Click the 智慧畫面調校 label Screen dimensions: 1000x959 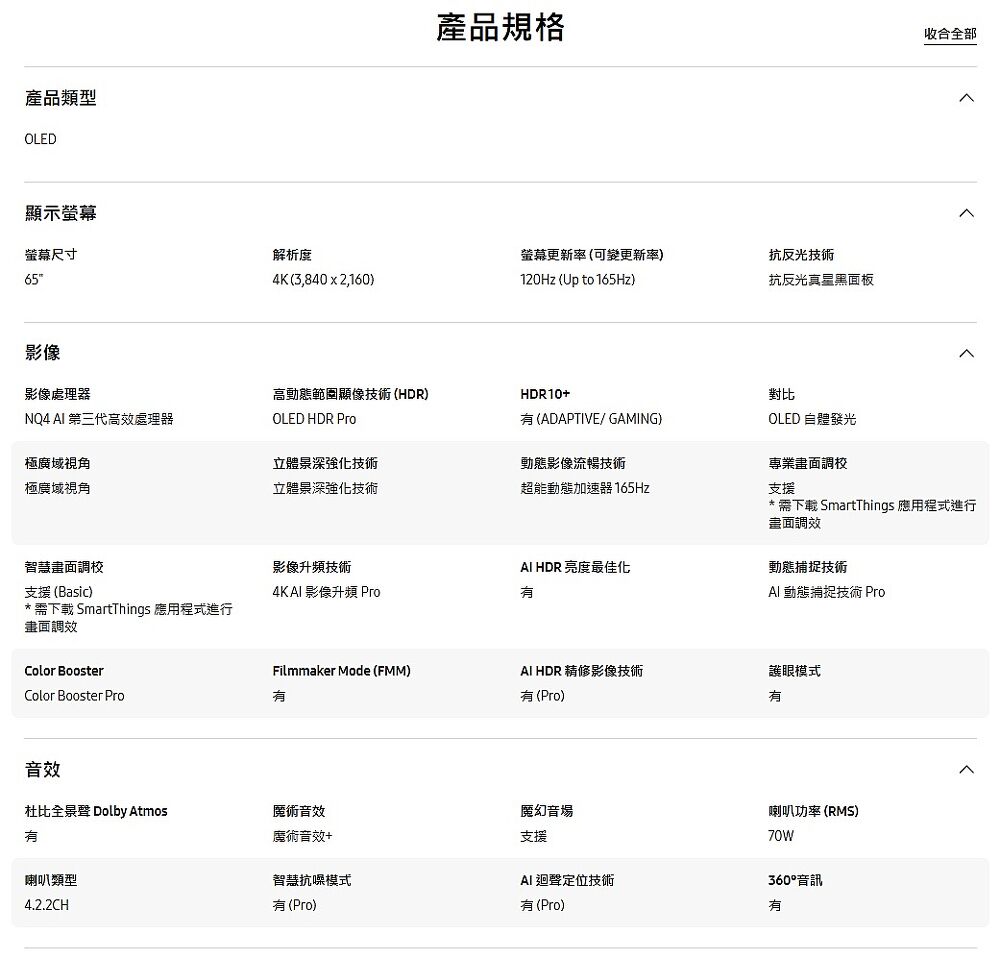pyautogui.click(x=64, y=567)
